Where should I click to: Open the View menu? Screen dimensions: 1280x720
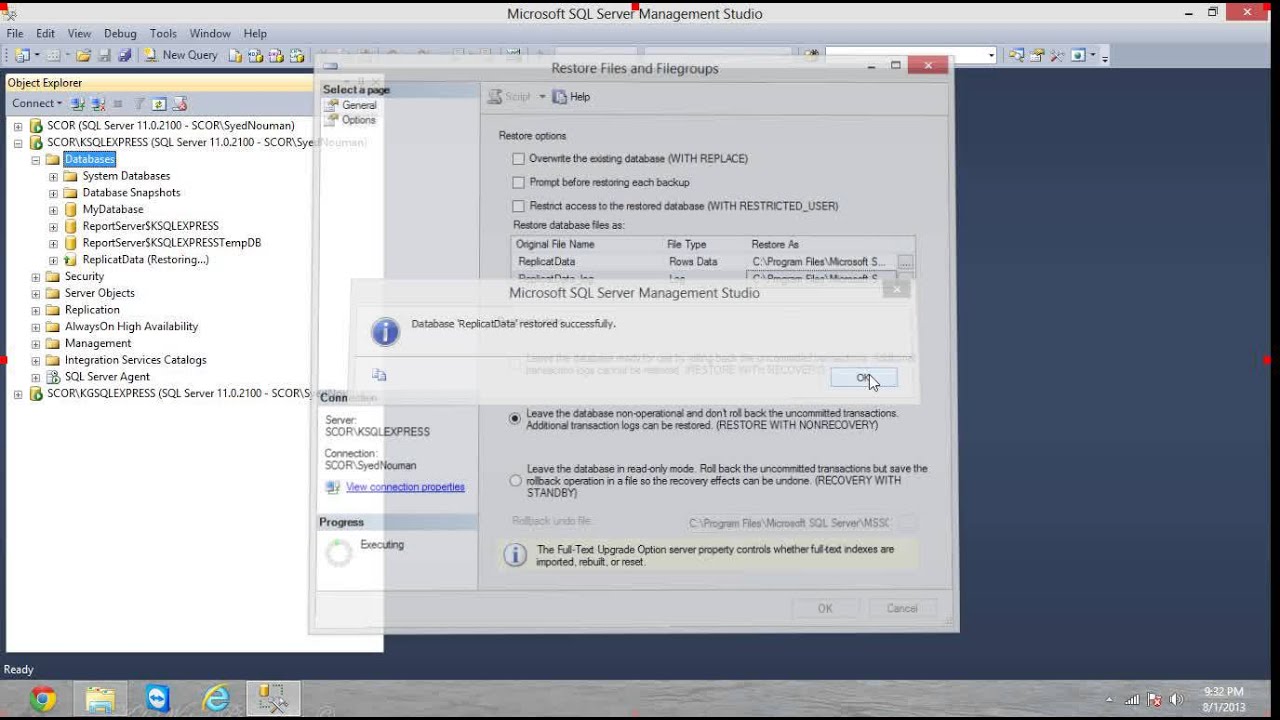pyautogui.click(x=79, y=34)
